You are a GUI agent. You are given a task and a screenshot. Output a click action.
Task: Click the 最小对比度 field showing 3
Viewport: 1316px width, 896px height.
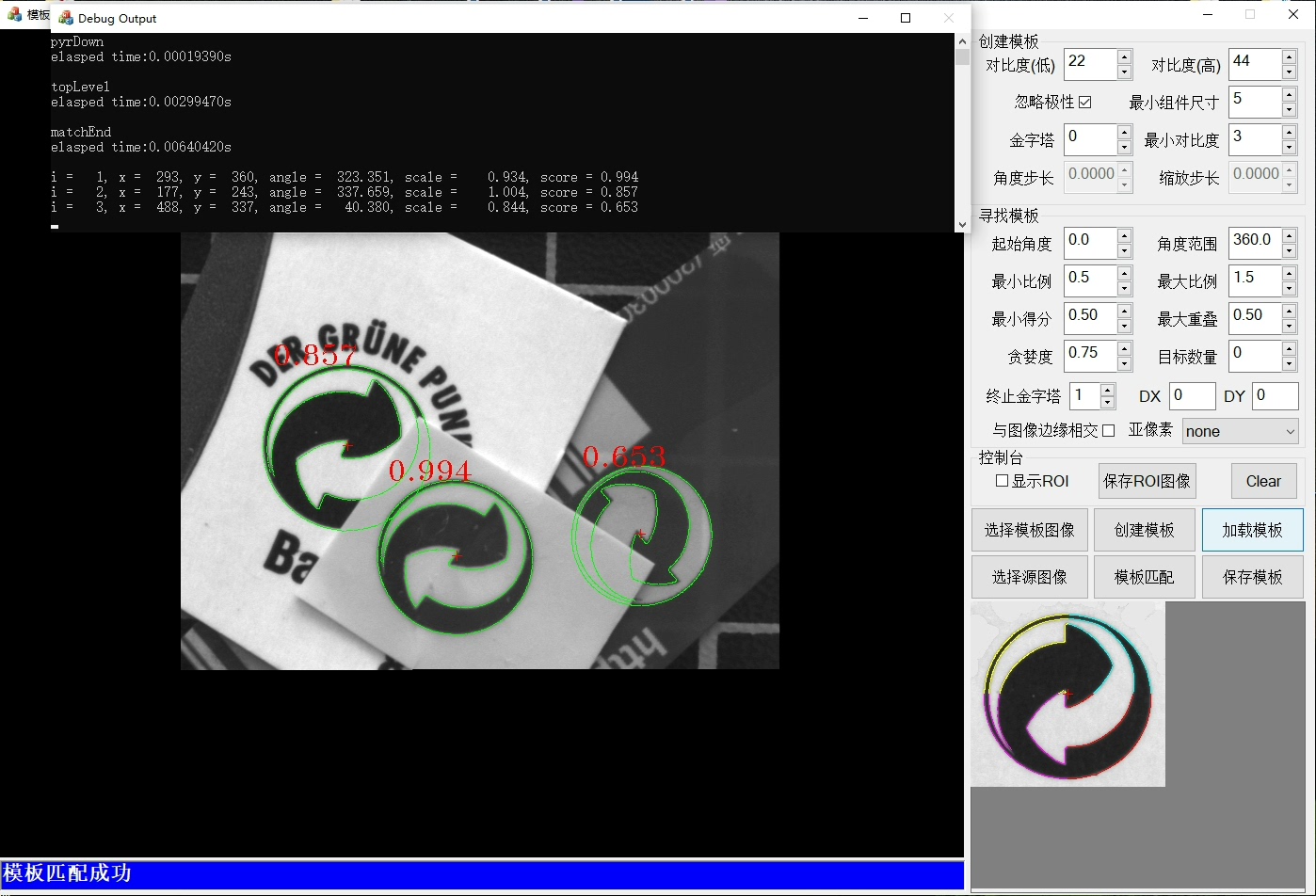[1255, 139]
